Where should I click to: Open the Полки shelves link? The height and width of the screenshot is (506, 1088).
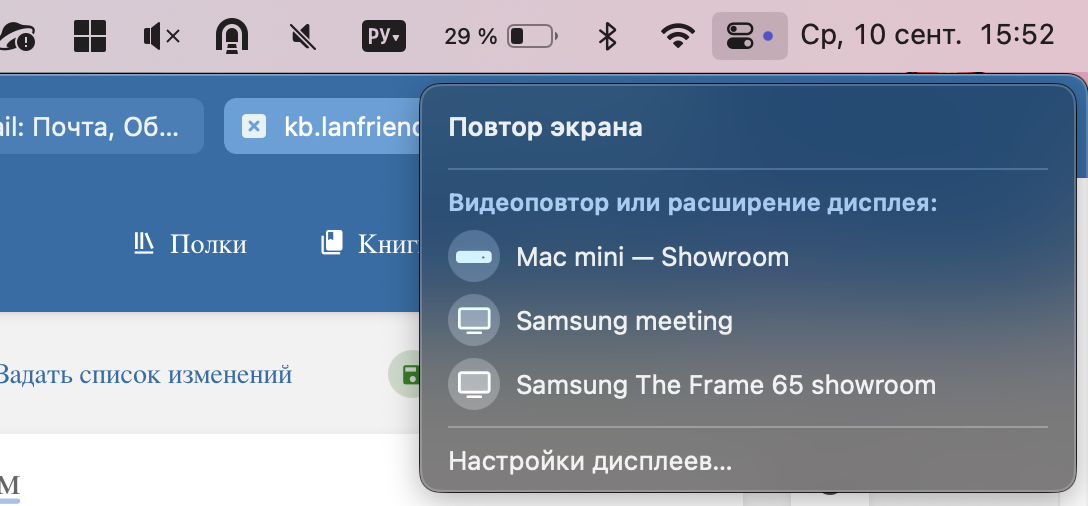[x=190, y=244]
